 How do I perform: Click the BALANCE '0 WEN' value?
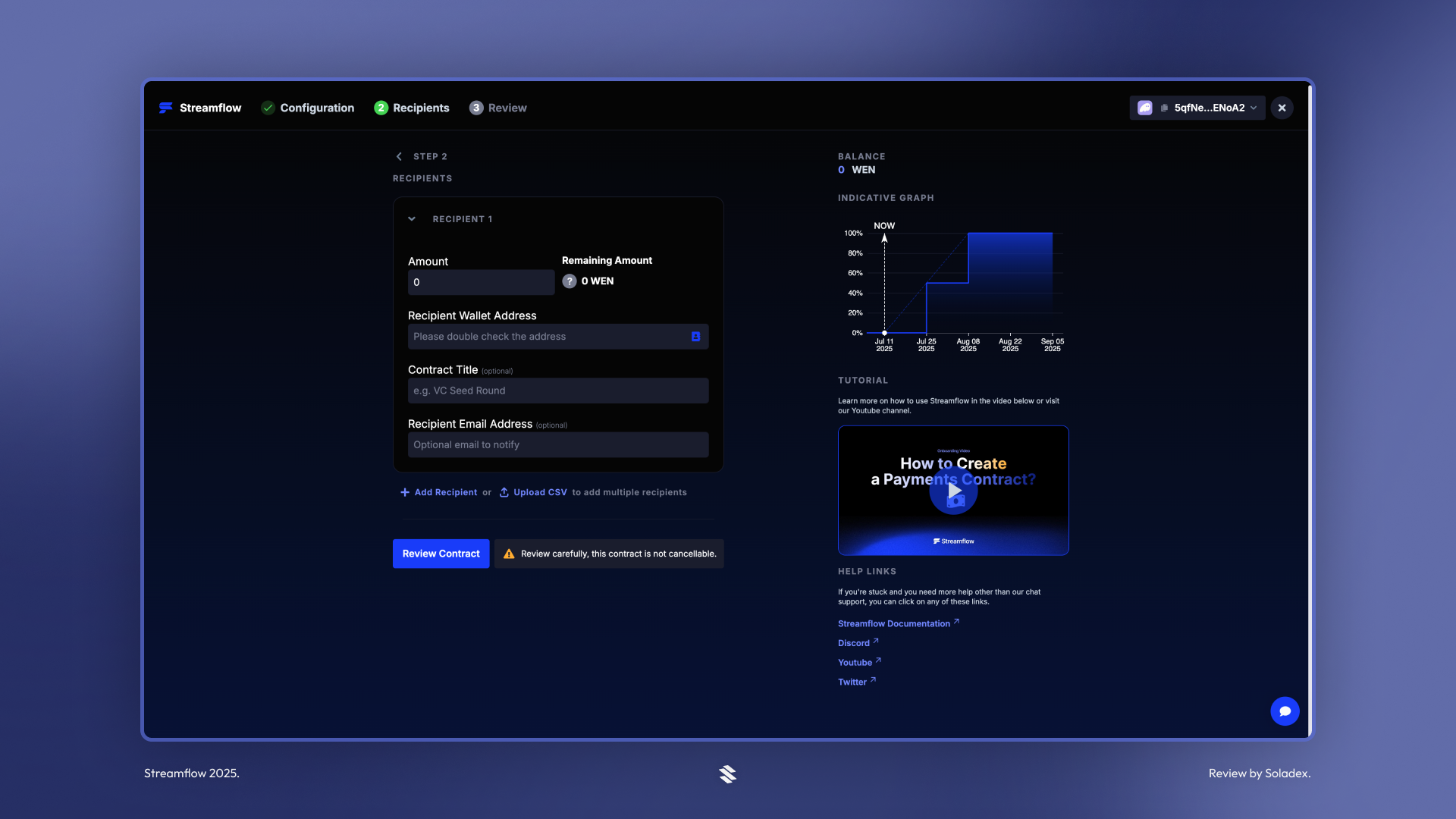[x=856, y=170]
